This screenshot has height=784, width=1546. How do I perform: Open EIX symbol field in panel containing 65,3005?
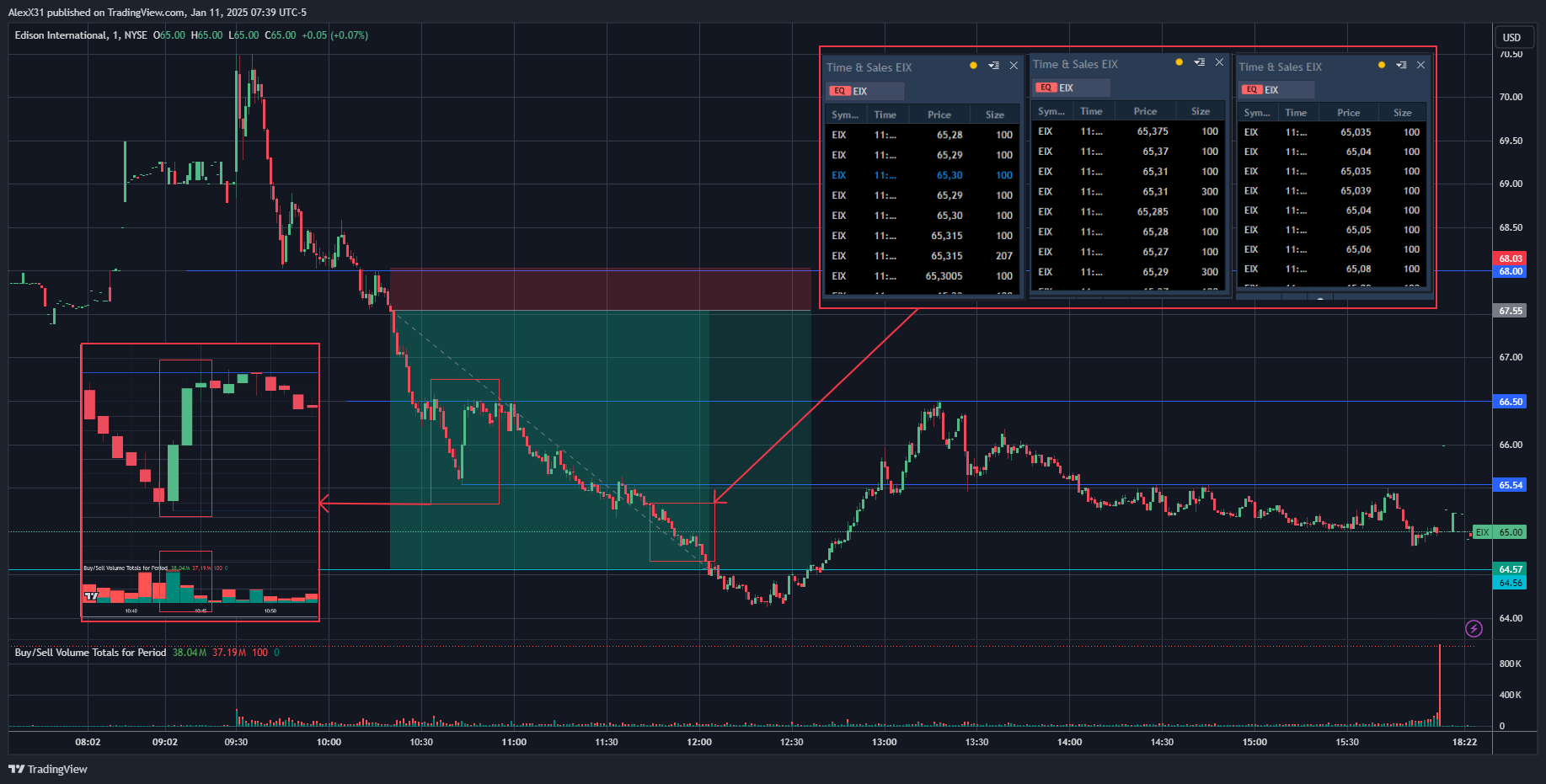pyautogui.click(x=865, y=91)
